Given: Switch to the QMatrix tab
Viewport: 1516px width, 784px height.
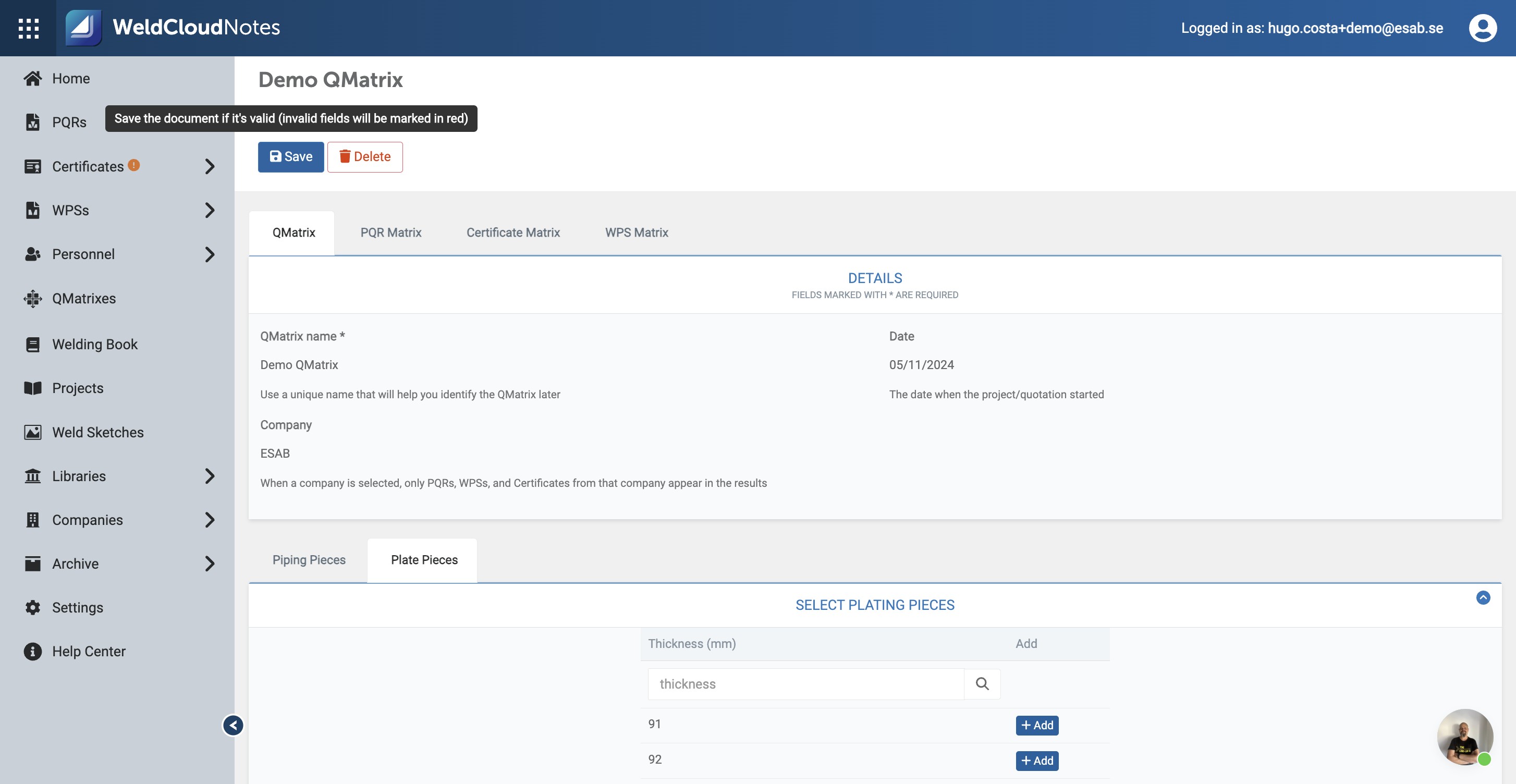Looking at the screenshot, I should point(293,233).
